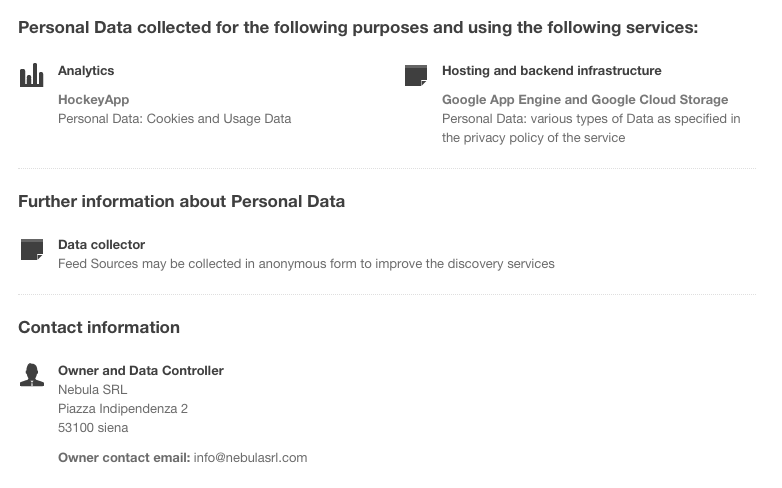
Task: Click the Feed Sources anonymous collection sentence
Action: click(306, 264)
